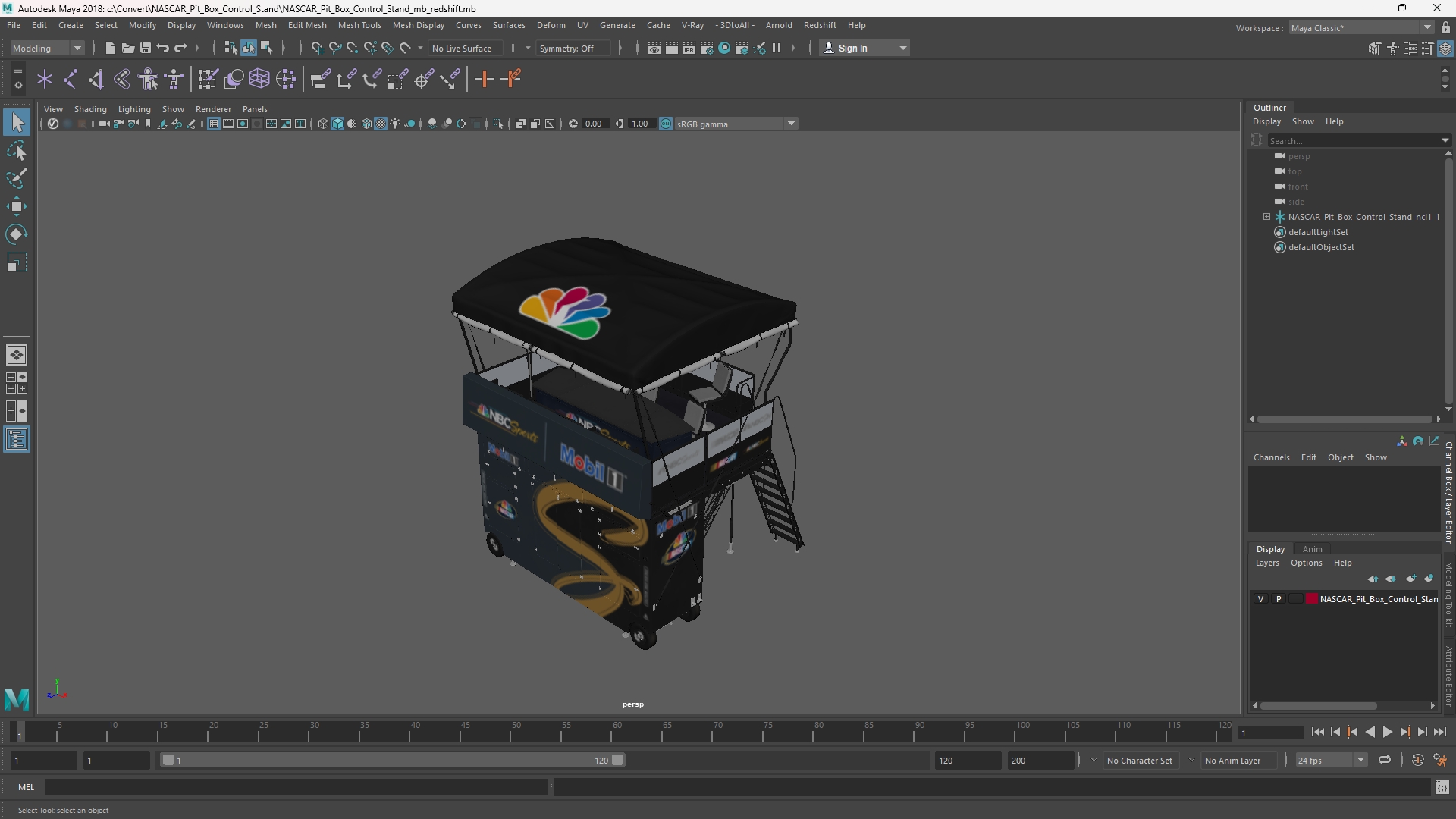1456x819 pixels.
Task: Activate the Move tool
Action: (17, 206)
